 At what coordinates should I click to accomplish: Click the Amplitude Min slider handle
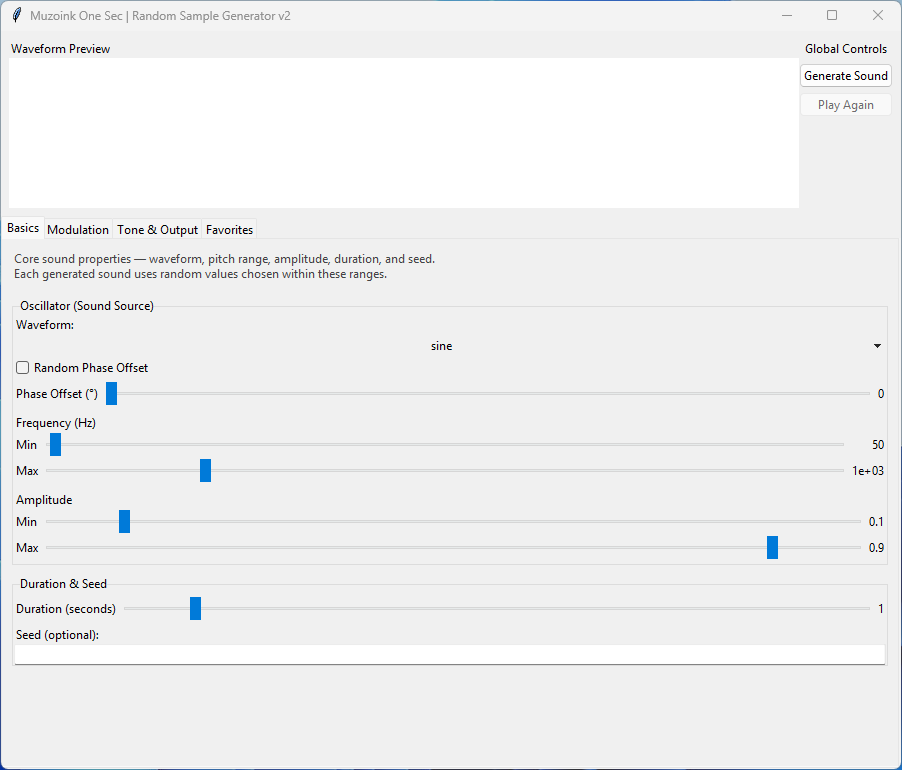[124, 522]
